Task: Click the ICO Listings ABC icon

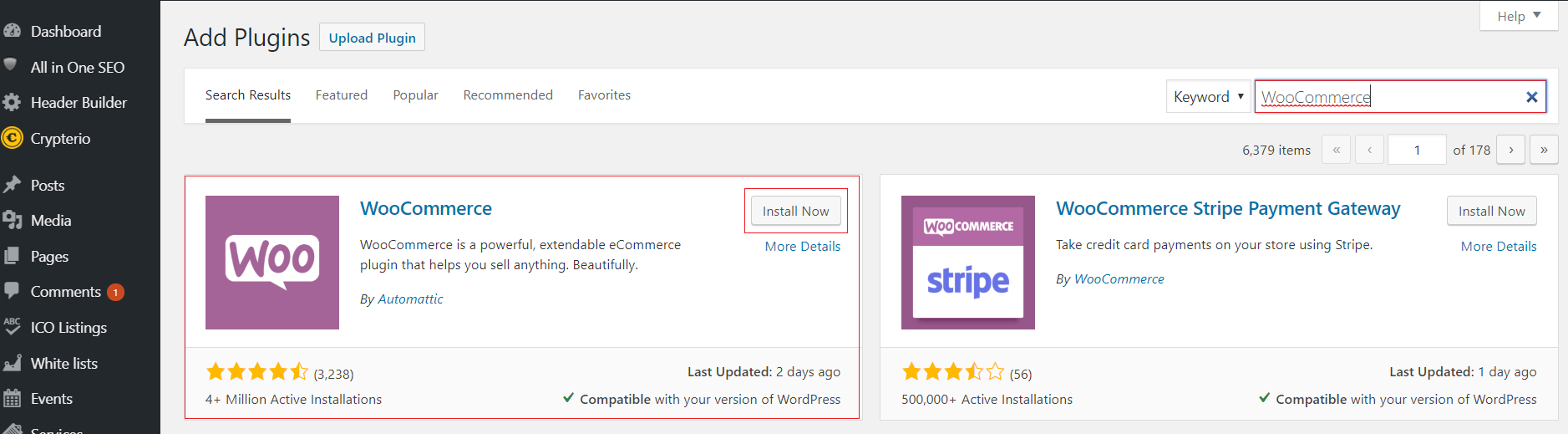Action: click(12, 326)
